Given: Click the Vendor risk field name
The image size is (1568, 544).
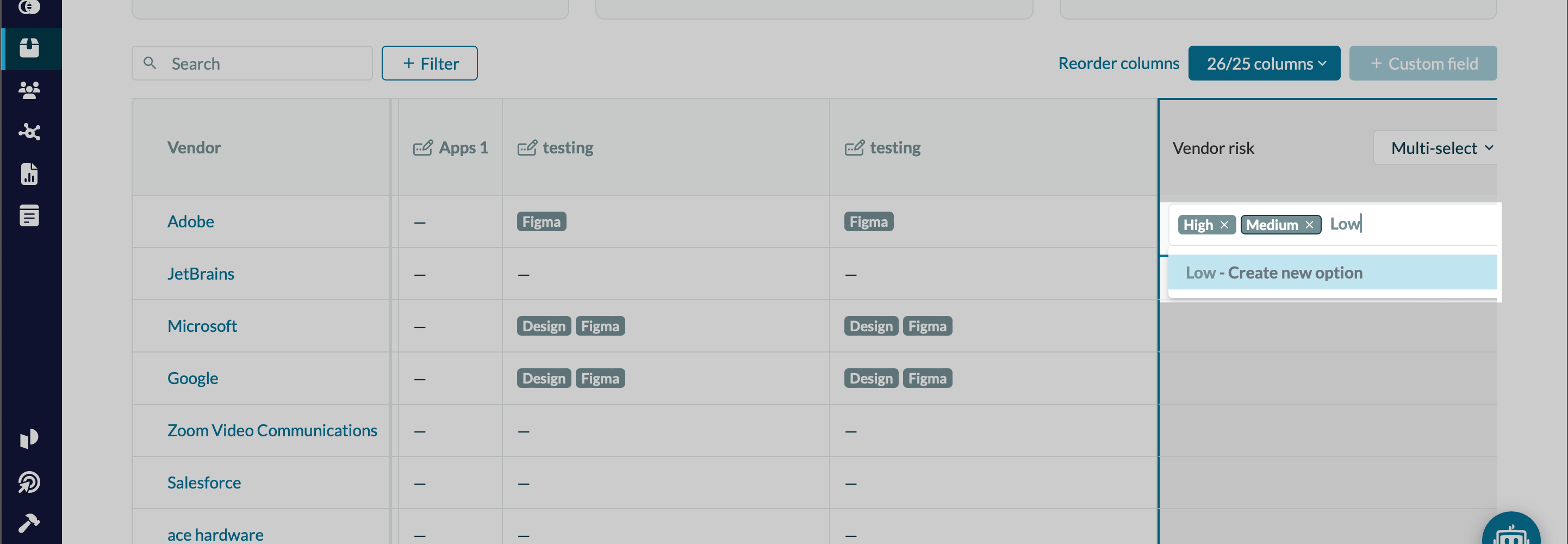Looking at the screenshot, I should coord(1213,148).
